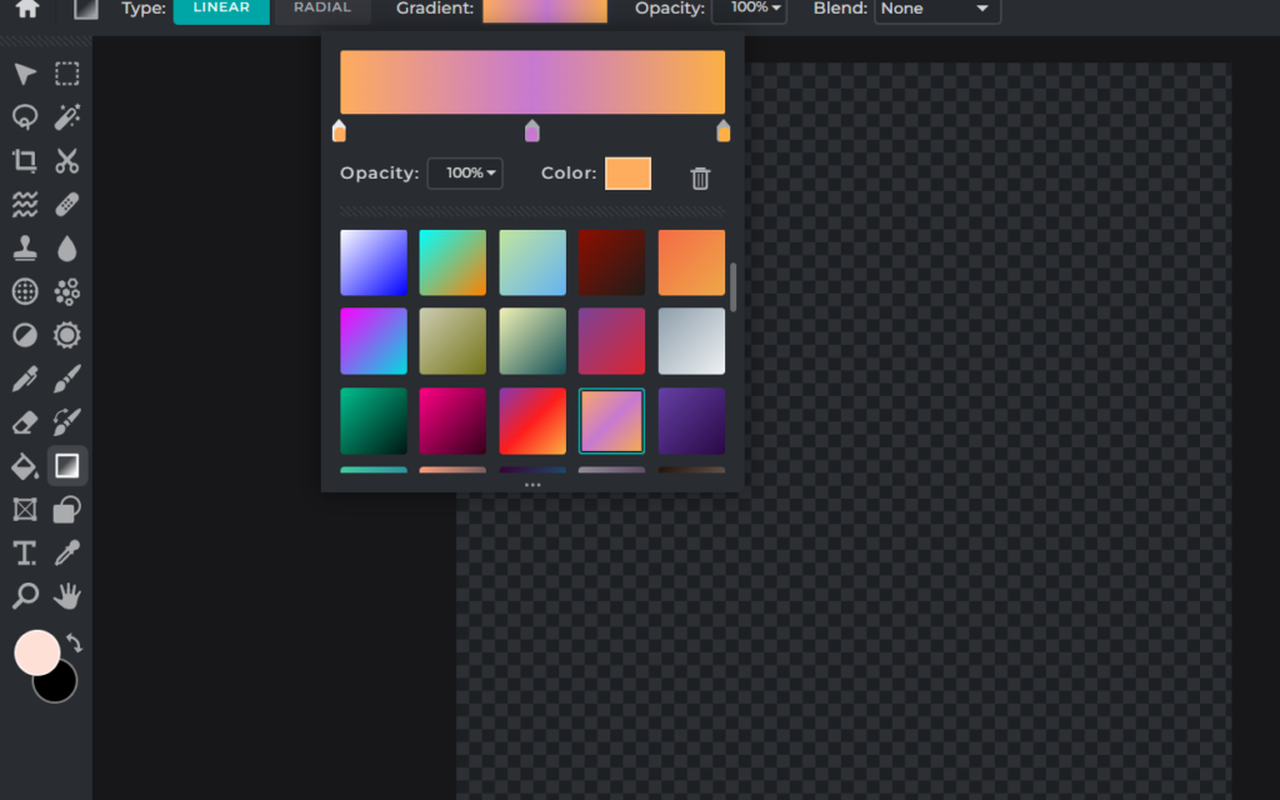Select the Zoom magnifier tool
The image size is (1280, 800).
point(25,597)
